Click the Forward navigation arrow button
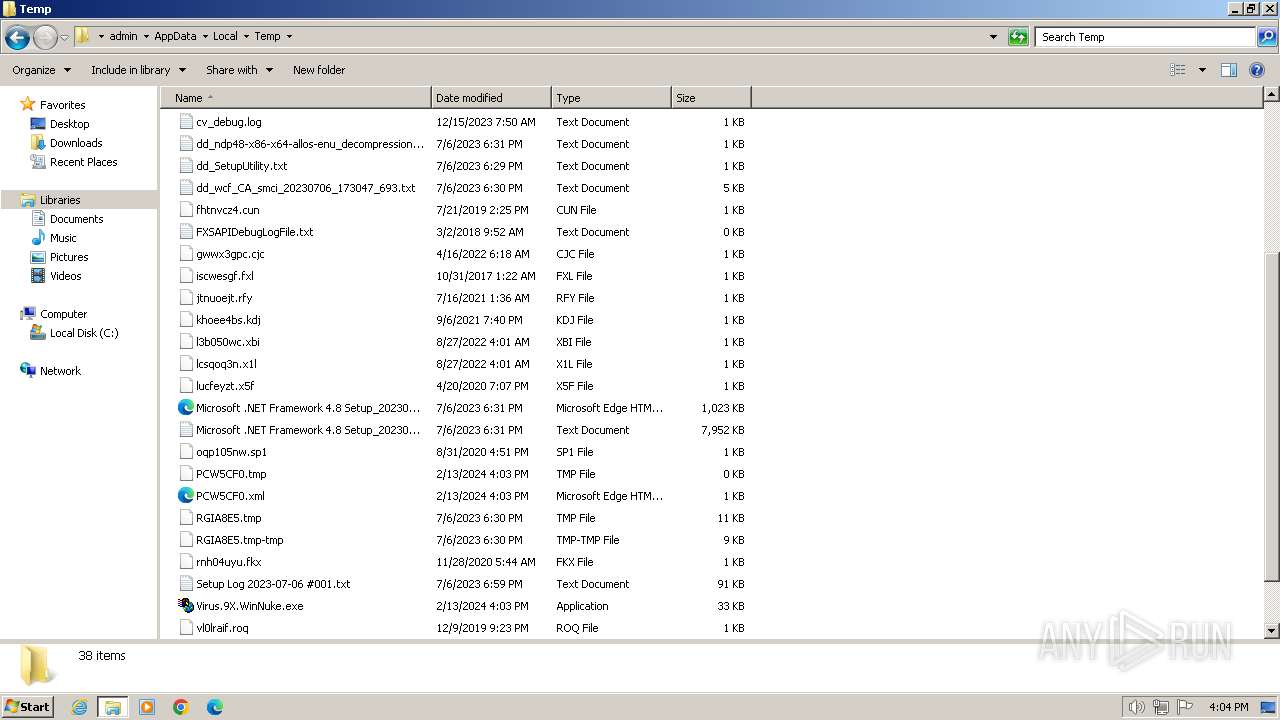 point(45,37)
